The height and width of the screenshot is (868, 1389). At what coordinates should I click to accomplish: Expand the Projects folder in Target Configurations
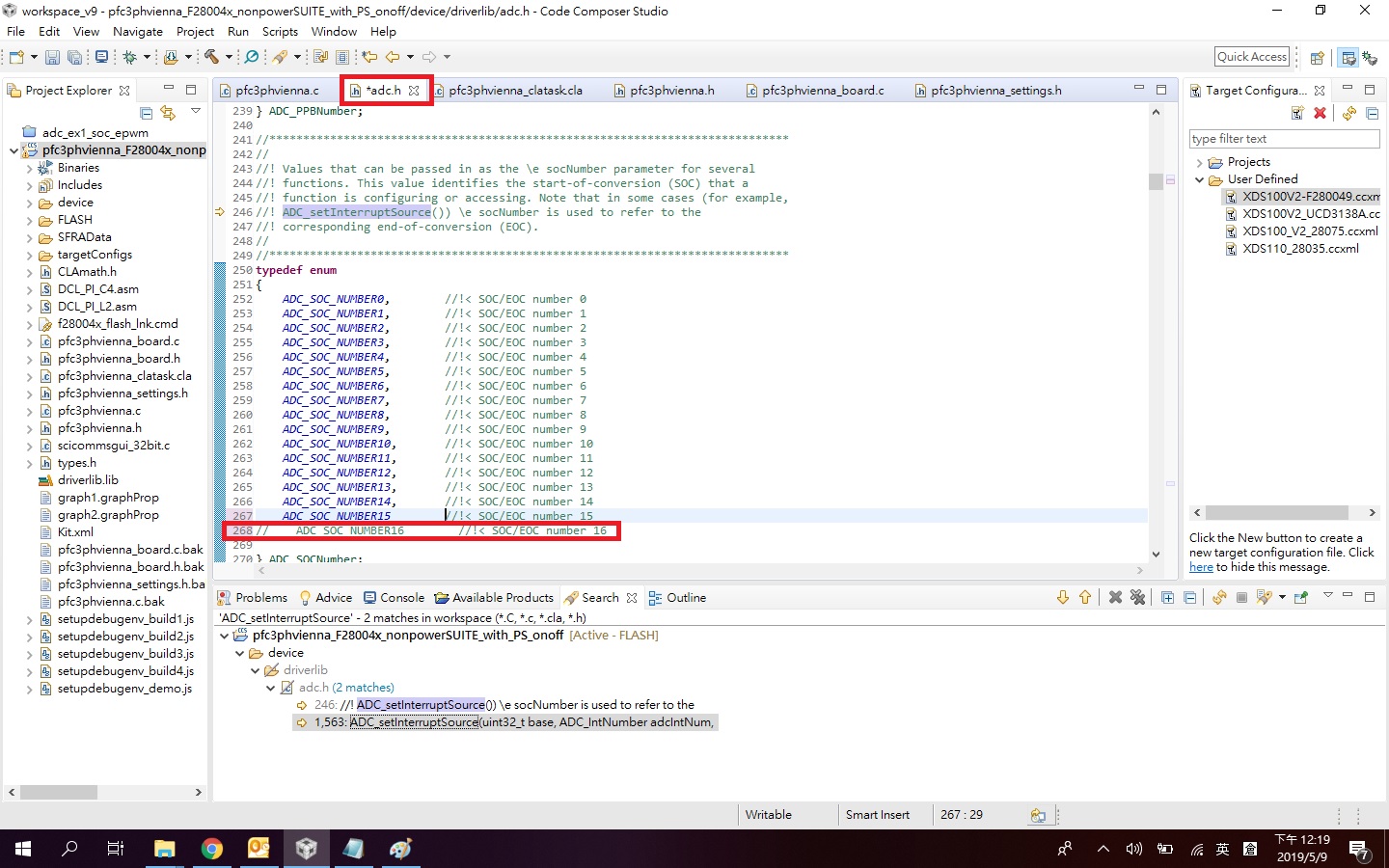pyautogui.click(x=1199, y=163)
